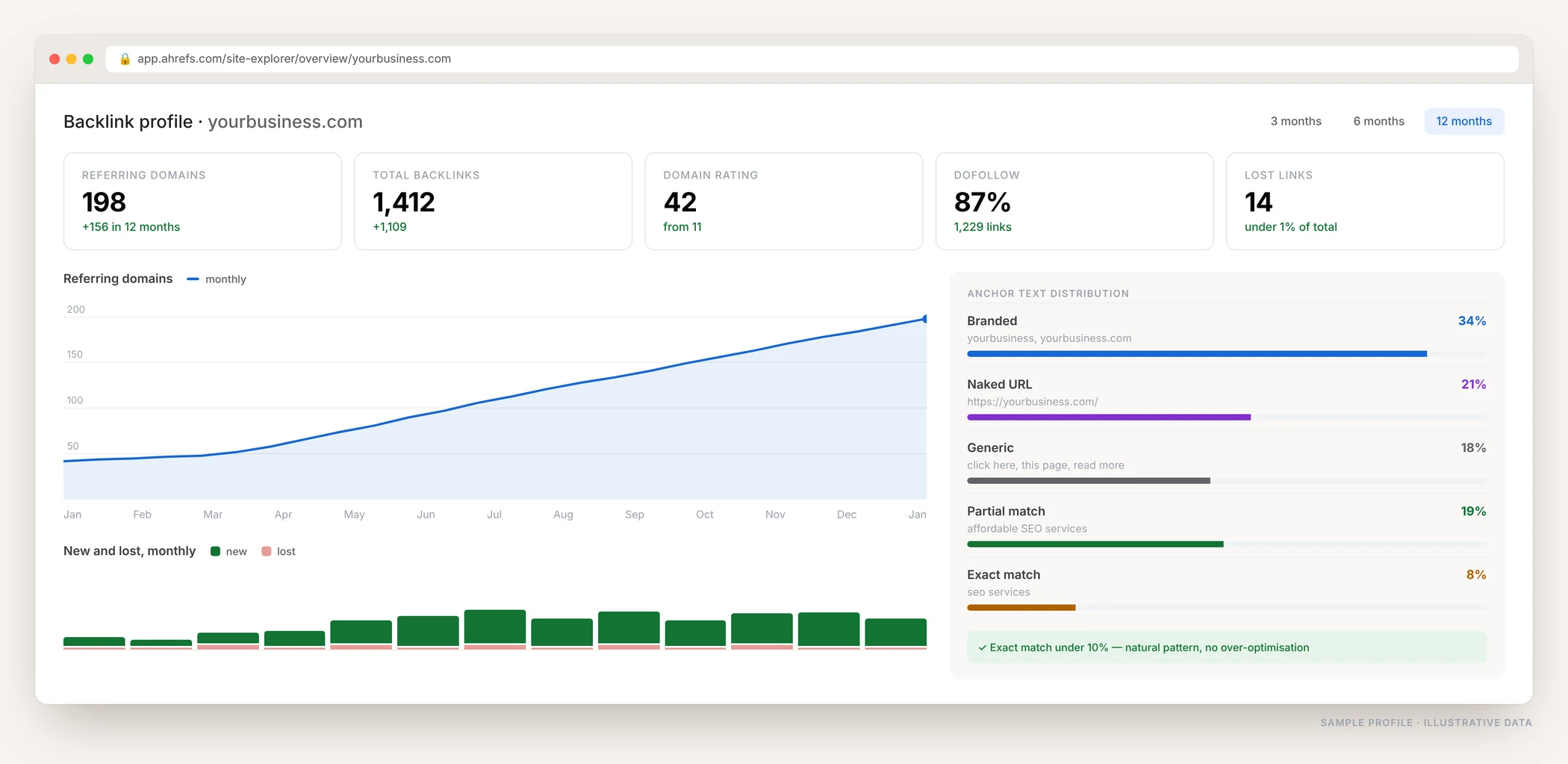This screenshot has width=1568, height=764.
Task: Open the Domain Rating 42 card
Action: pyautogui.click(x=783, y=201)
